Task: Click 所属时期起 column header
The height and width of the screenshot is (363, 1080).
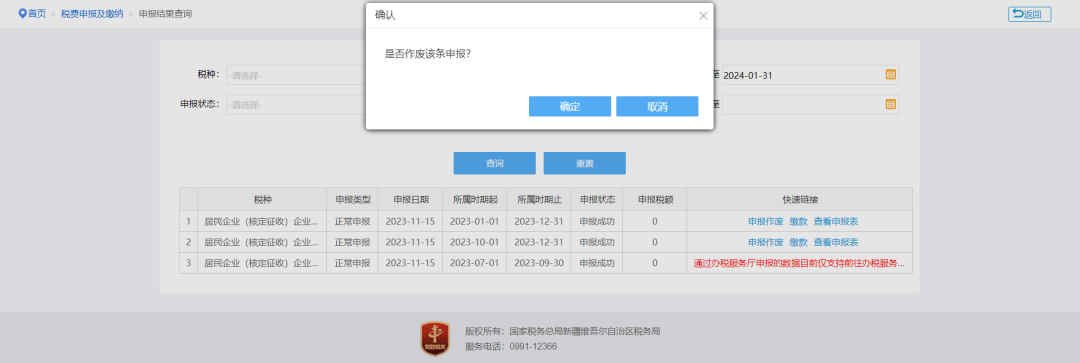Action: point(475,200)
